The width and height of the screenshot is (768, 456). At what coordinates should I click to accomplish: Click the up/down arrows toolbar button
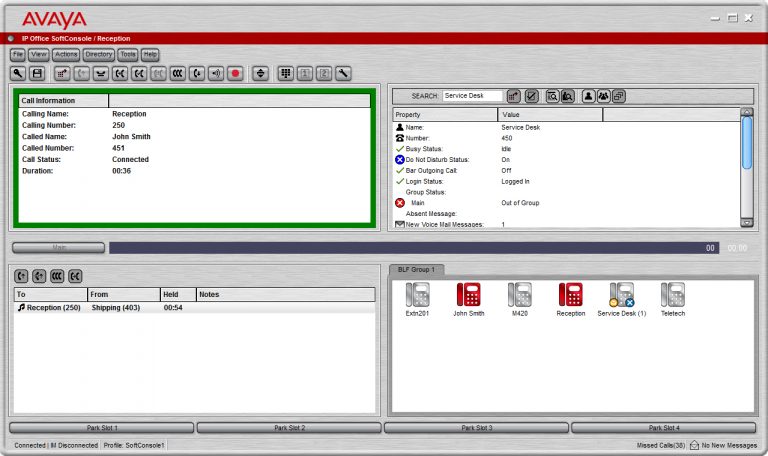tap(260, 73)
